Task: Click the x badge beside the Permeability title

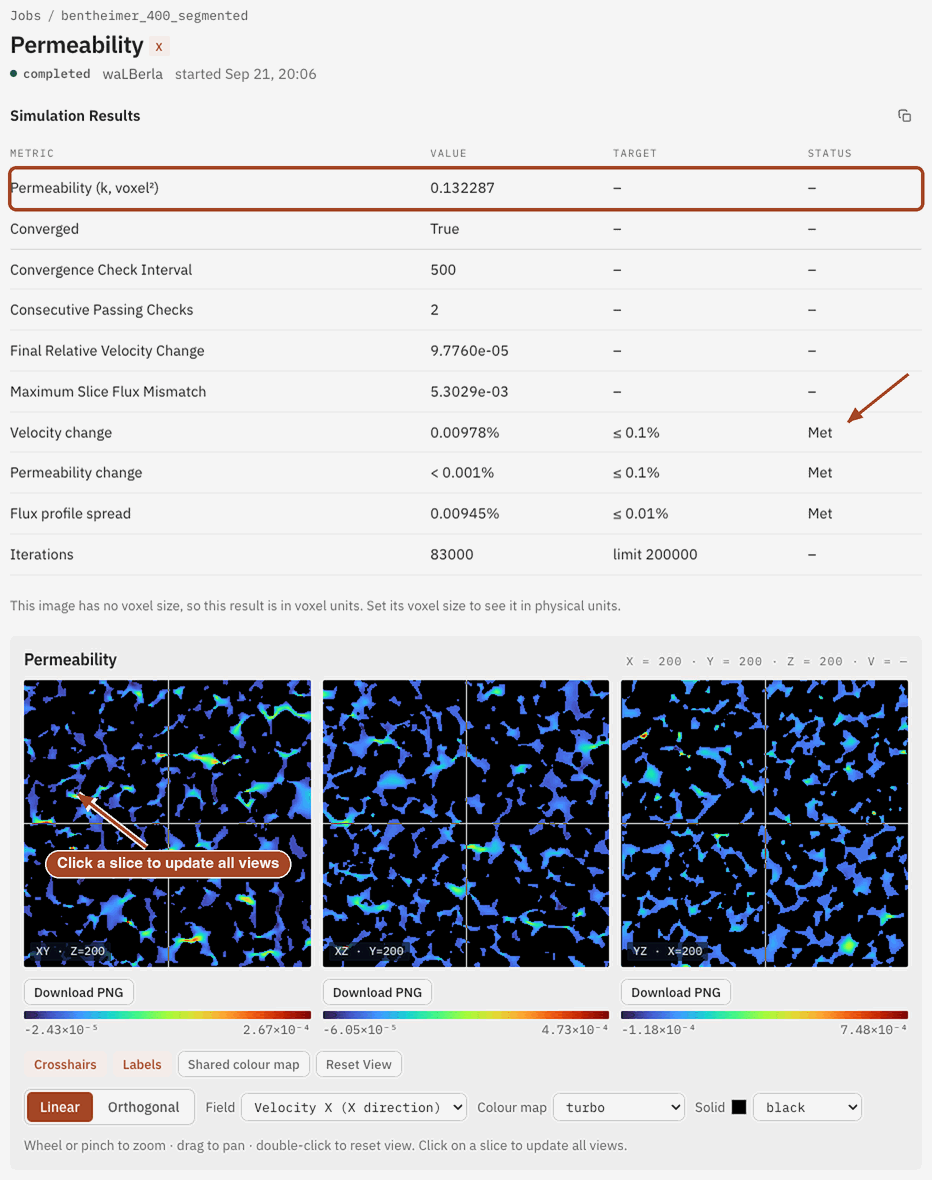Action: (x=159, y=47)
